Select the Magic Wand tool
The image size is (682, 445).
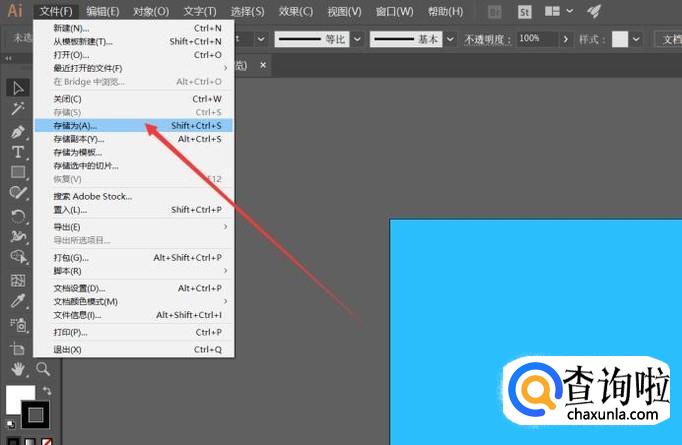click(18, 109)
